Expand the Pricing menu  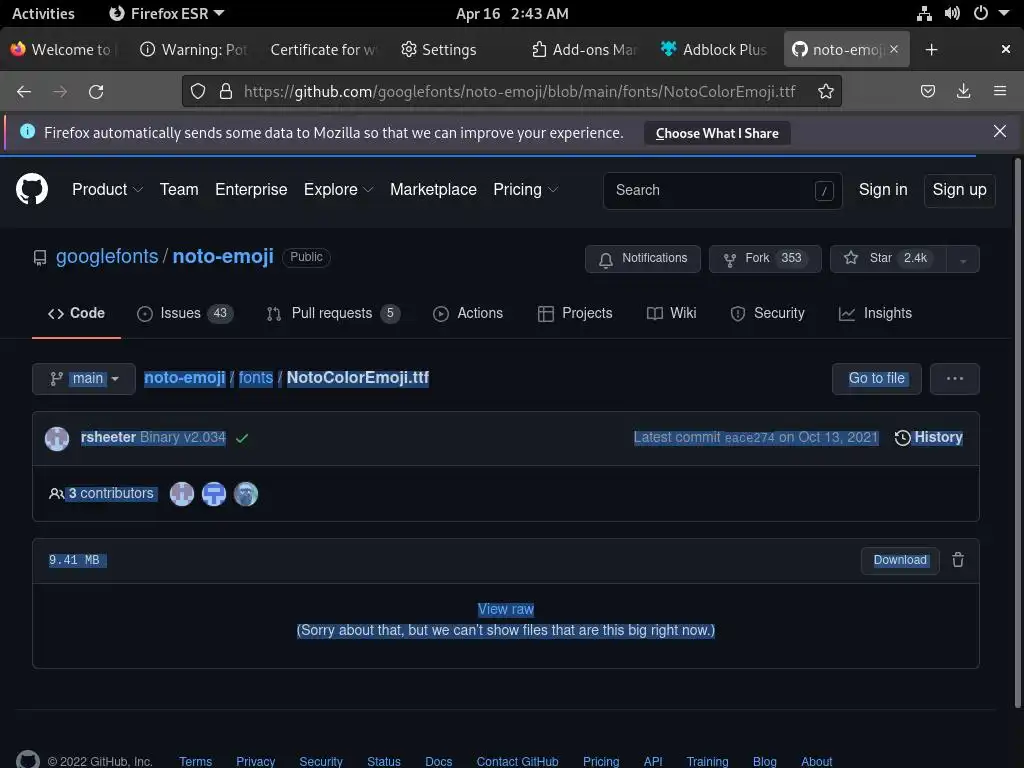coord(526,189)
